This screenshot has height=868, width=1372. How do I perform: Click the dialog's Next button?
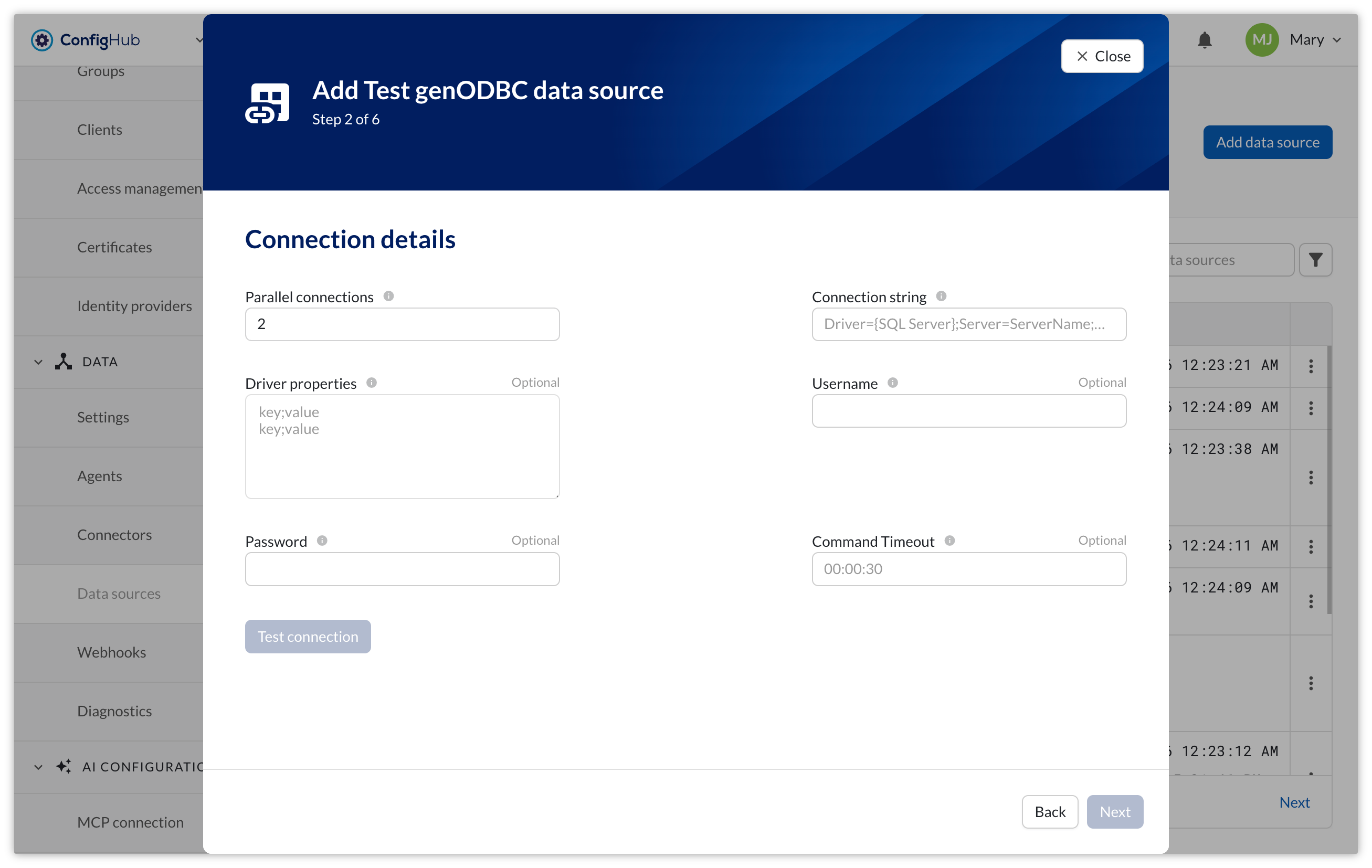pyautogui.click(x=1115, y=812)
